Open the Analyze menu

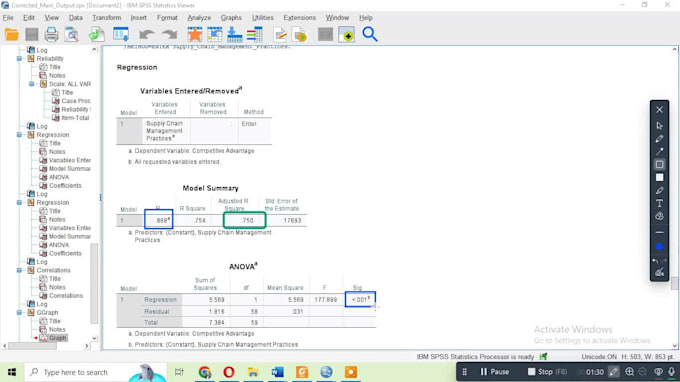pyautogui.click(x=199, y=18)
